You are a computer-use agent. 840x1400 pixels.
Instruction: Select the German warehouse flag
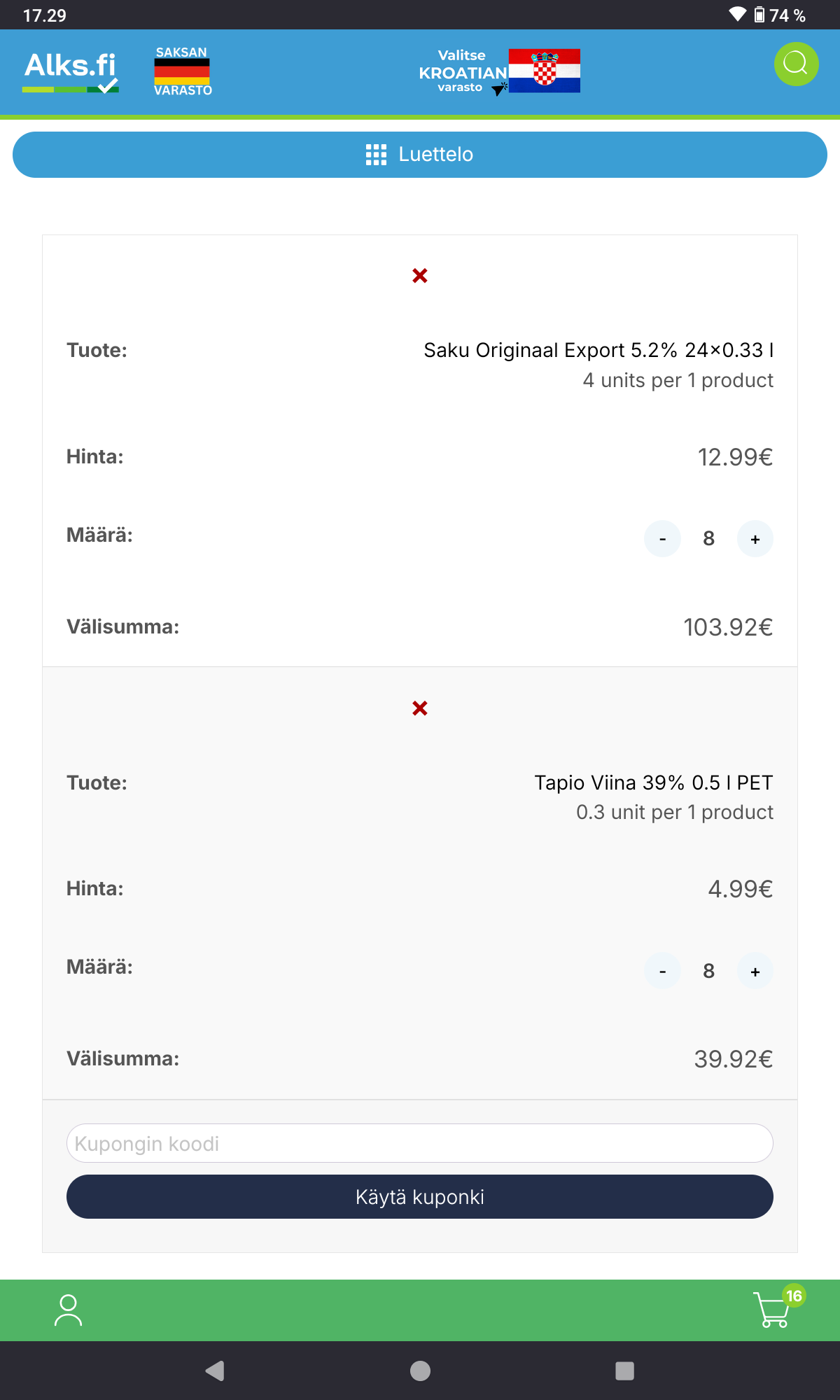point(182,71)
